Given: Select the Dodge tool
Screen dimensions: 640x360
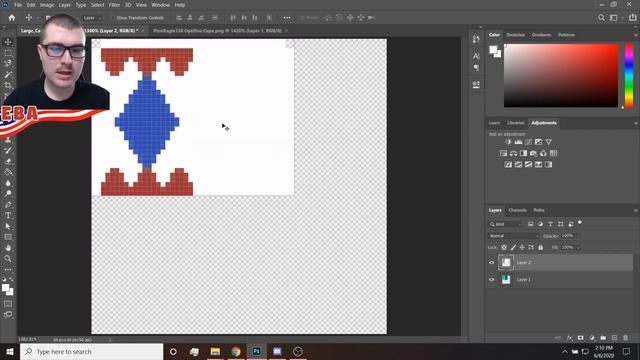Looking at the screenshot, I should (x=8, y=193).
